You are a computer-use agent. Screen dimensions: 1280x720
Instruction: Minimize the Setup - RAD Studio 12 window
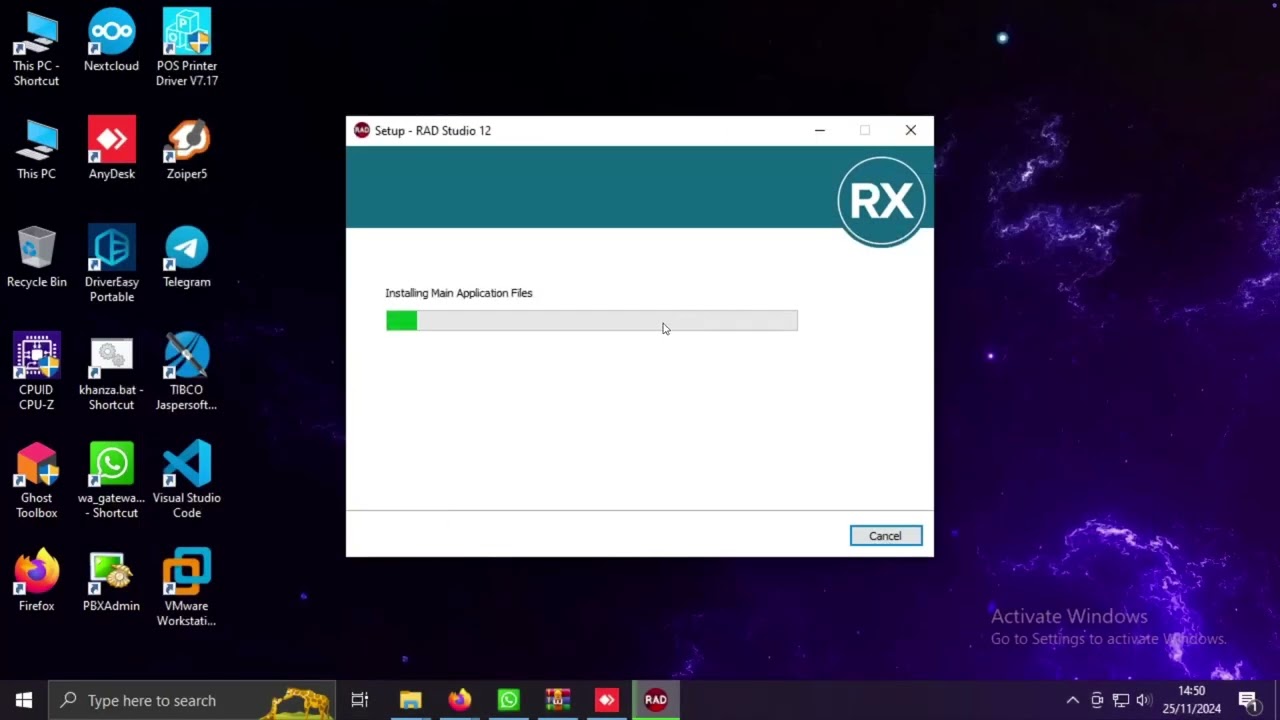(819, 130)
